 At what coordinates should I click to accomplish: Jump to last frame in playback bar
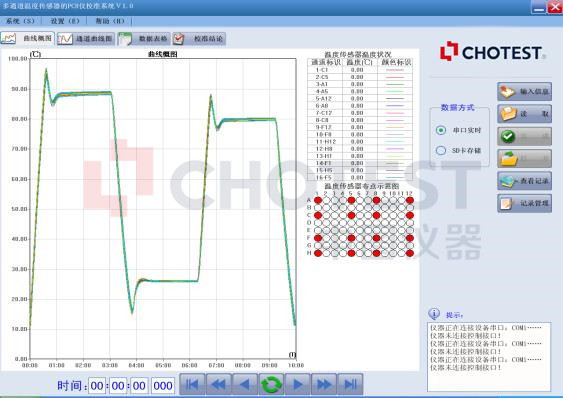pos(350,384)
